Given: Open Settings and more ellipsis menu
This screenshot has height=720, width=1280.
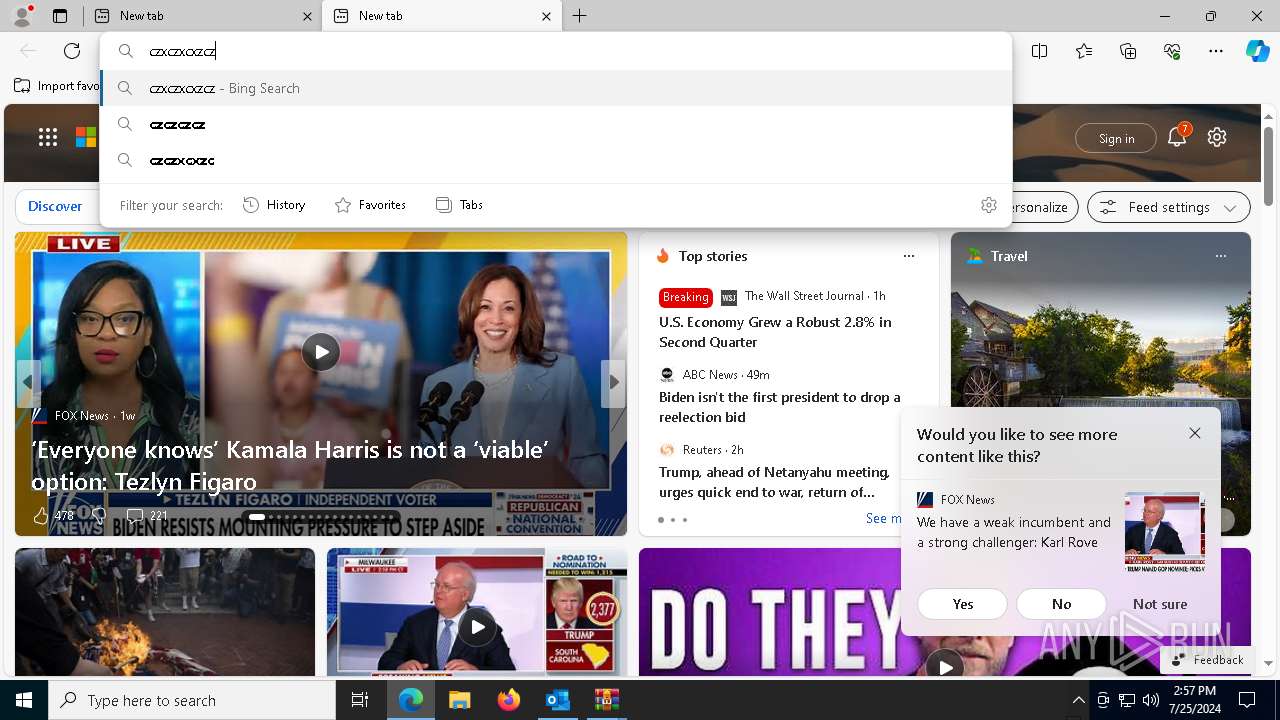Looking at the screenshot, I should click(x=1216, y=51).
